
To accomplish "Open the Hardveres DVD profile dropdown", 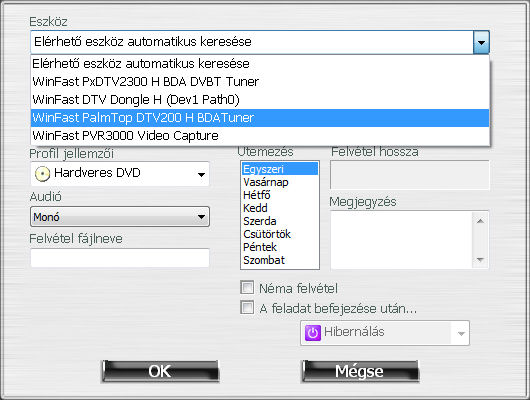I will 120,174.
